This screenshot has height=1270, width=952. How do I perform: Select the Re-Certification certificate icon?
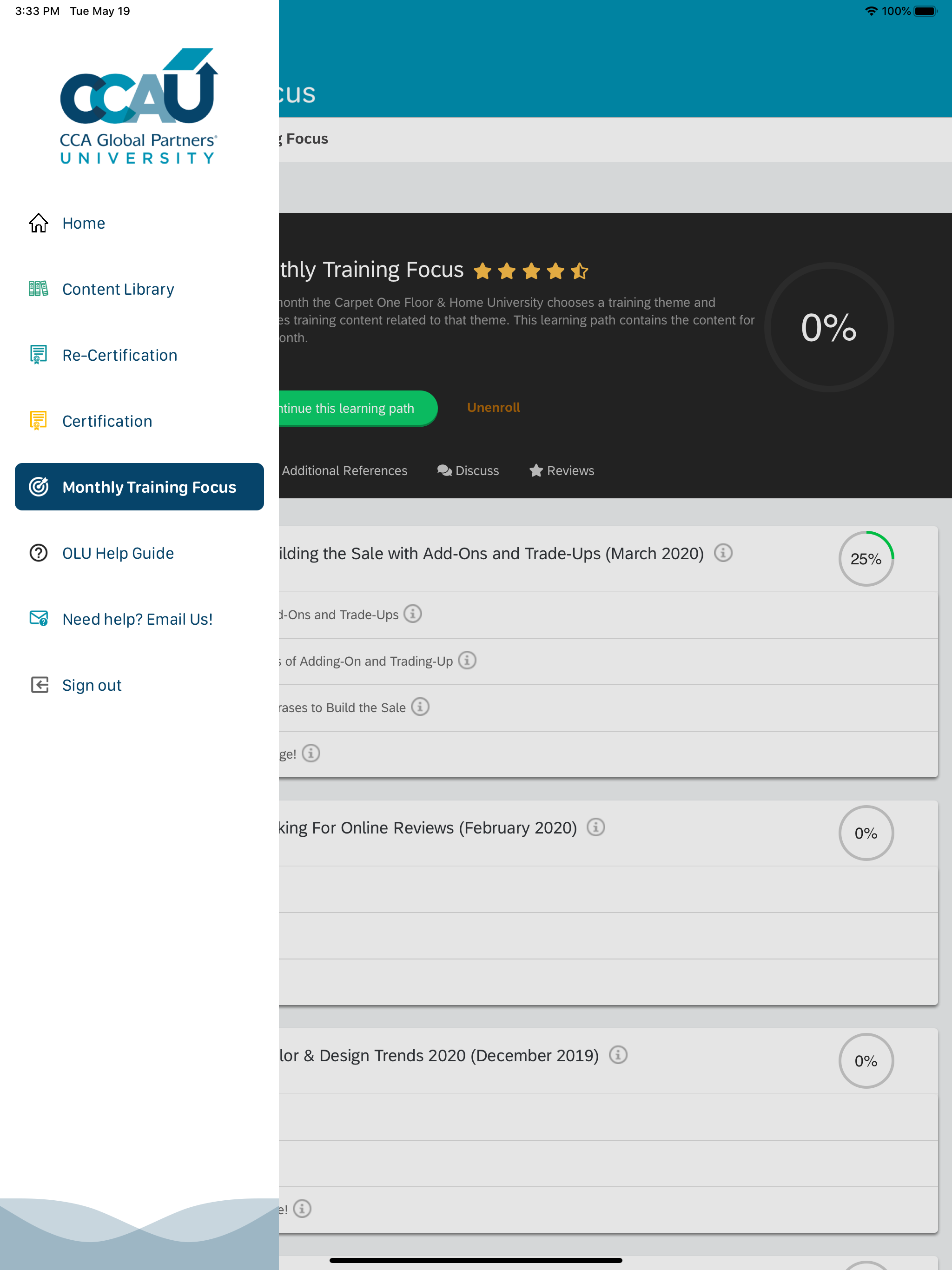tap(39, 355)
